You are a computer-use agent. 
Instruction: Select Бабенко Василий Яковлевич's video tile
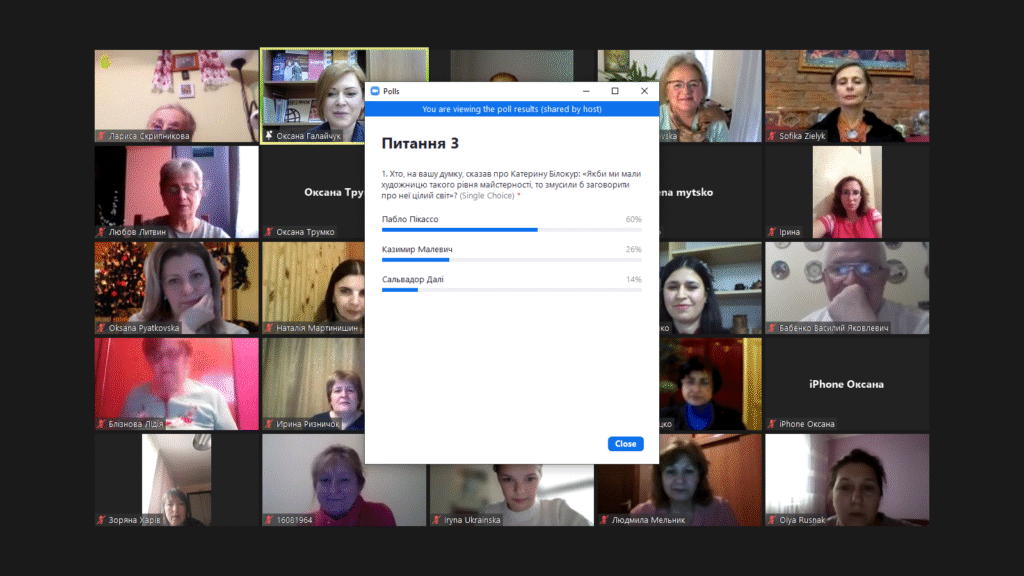click(x=846, y=286)
